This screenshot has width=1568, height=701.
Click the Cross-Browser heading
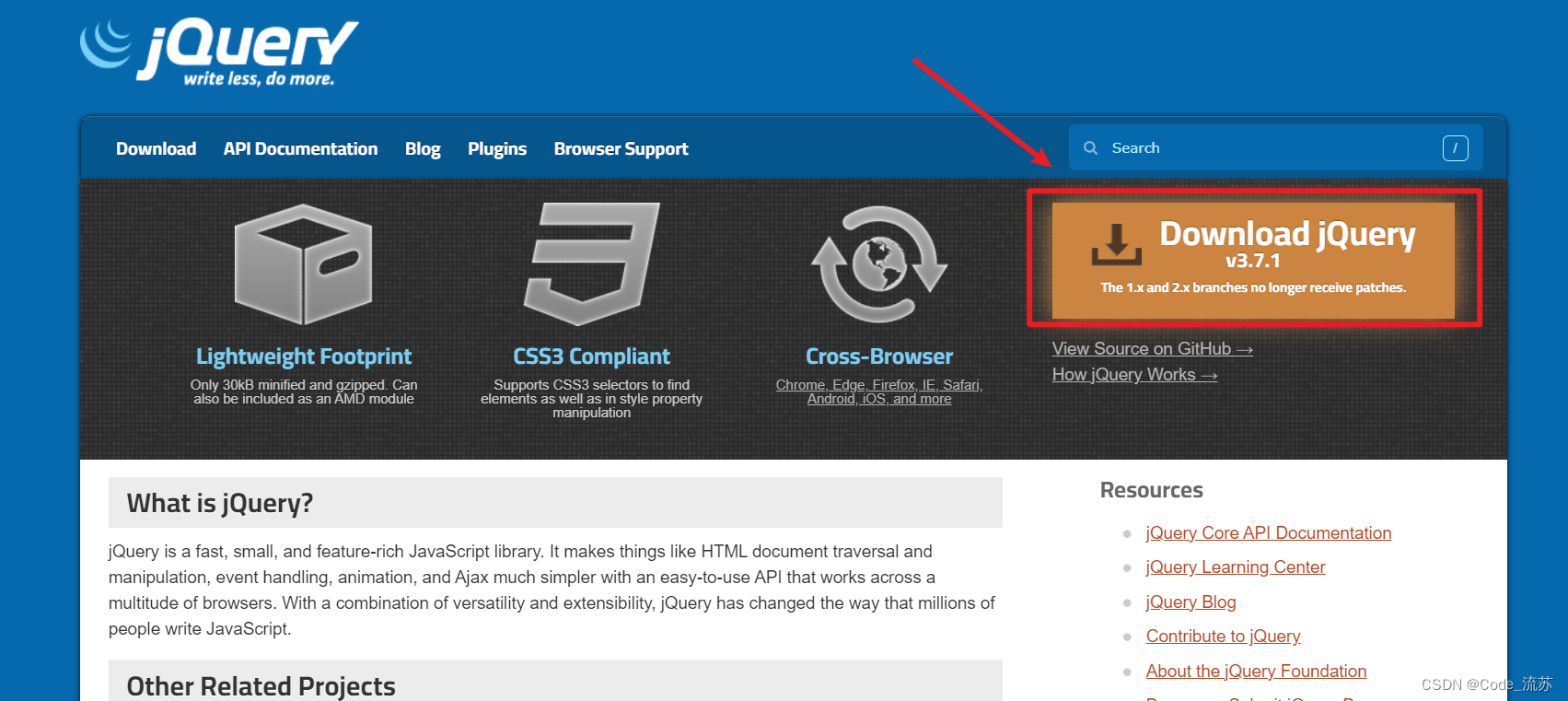click(879, 356)
